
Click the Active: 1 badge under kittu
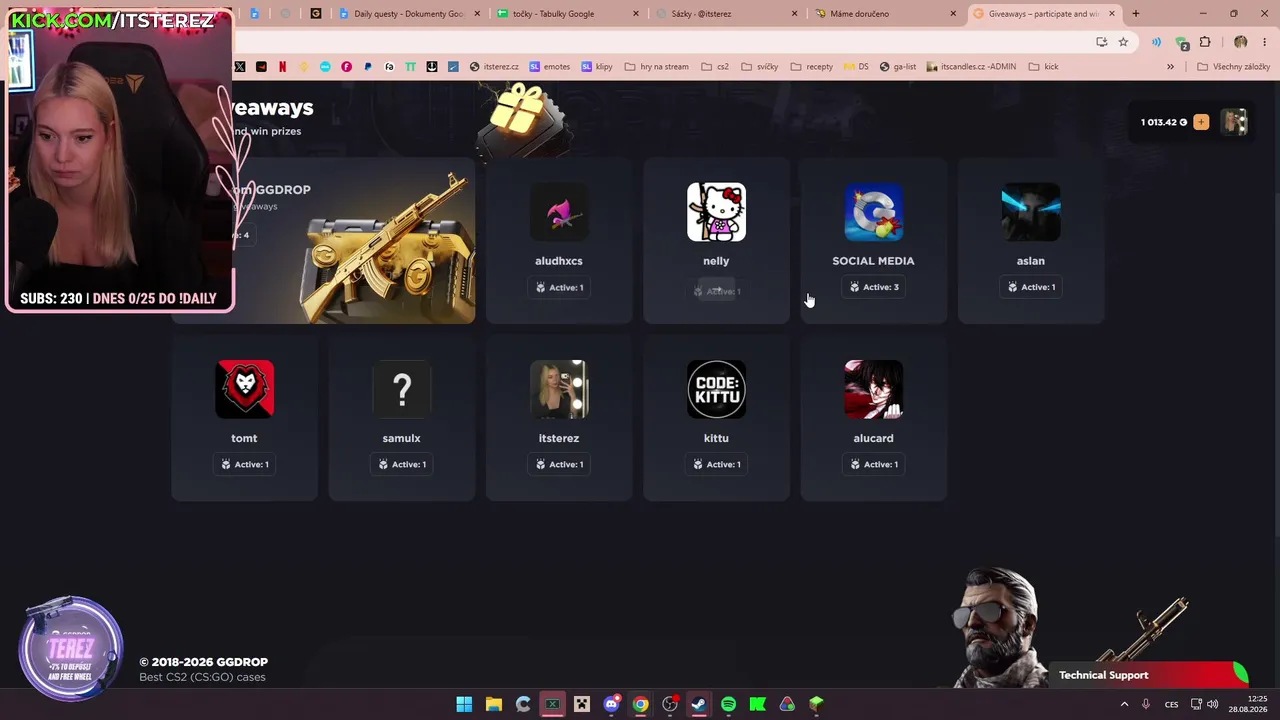716,464
